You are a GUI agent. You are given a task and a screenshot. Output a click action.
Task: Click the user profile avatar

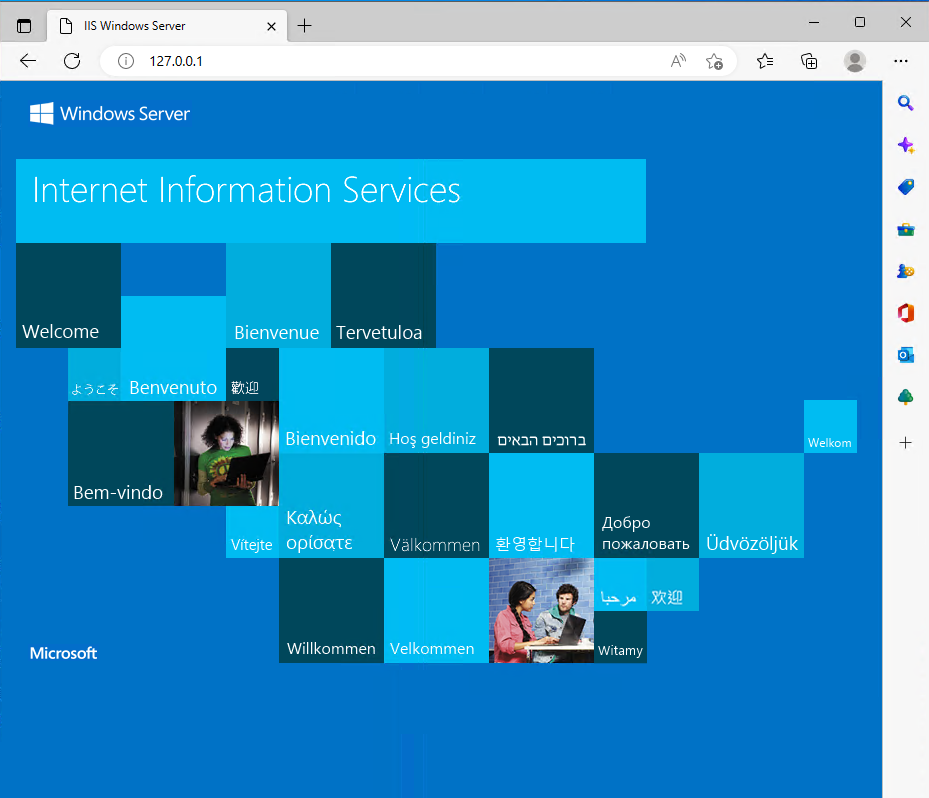coord(855,61)
